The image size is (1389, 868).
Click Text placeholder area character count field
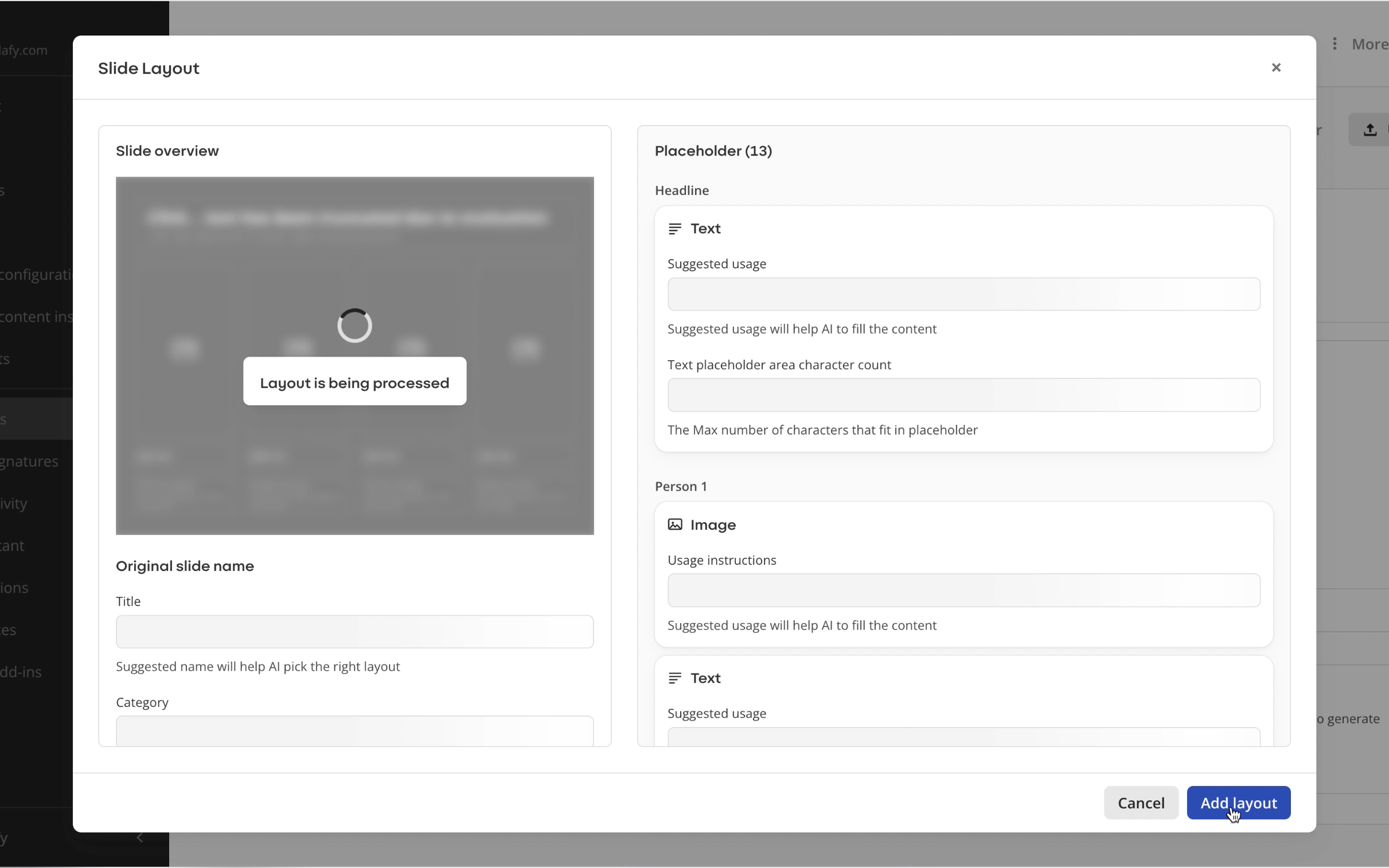click(963, 395)
